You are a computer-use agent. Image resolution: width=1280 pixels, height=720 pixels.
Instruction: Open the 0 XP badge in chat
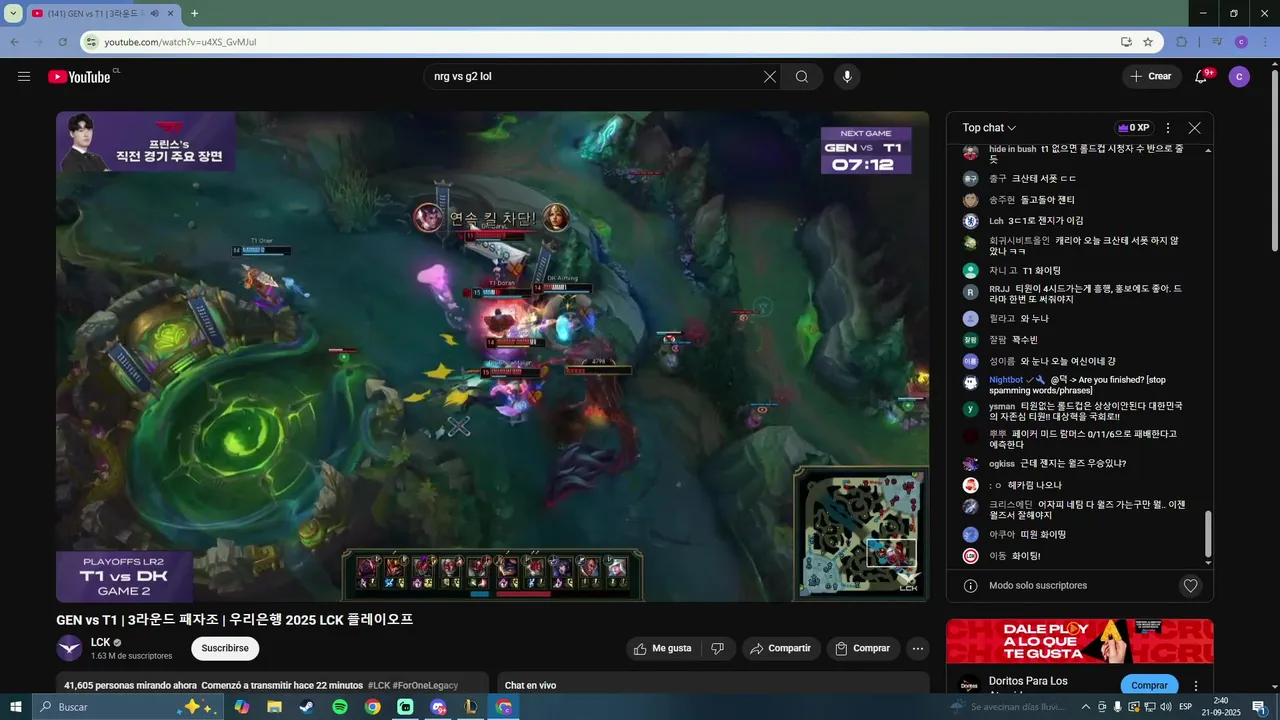[x=1134, y=128]
